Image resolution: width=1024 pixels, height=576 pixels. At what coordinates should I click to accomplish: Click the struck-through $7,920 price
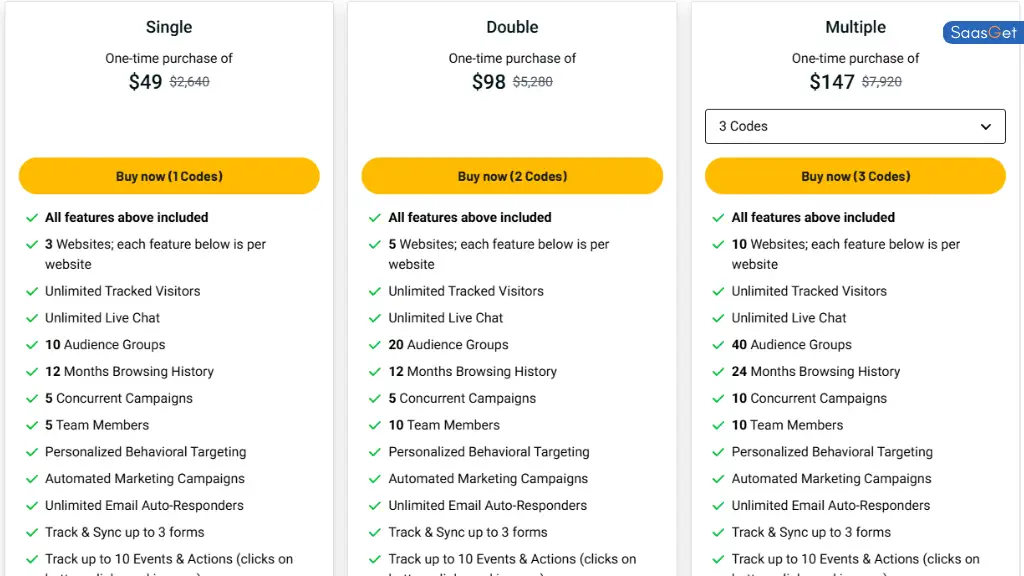882,82
